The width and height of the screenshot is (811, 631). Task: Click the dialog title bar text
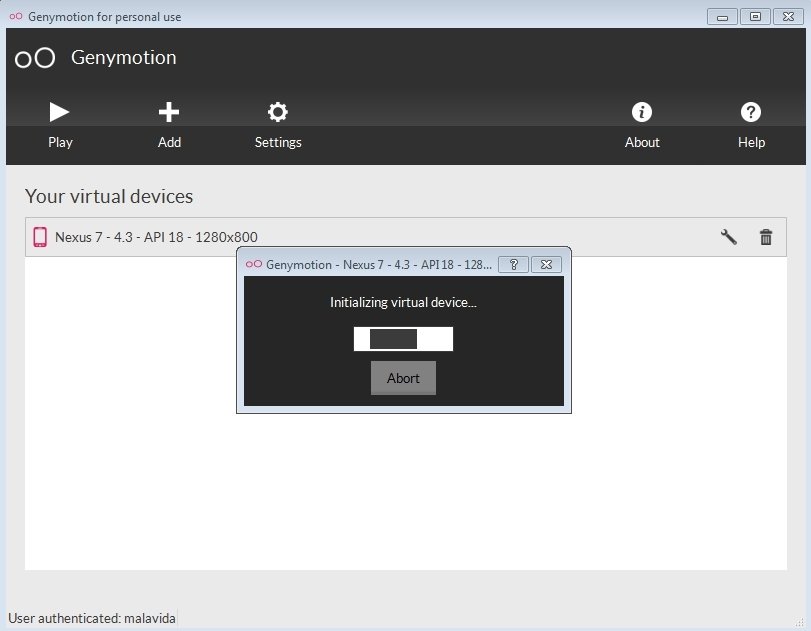[379, 265]
